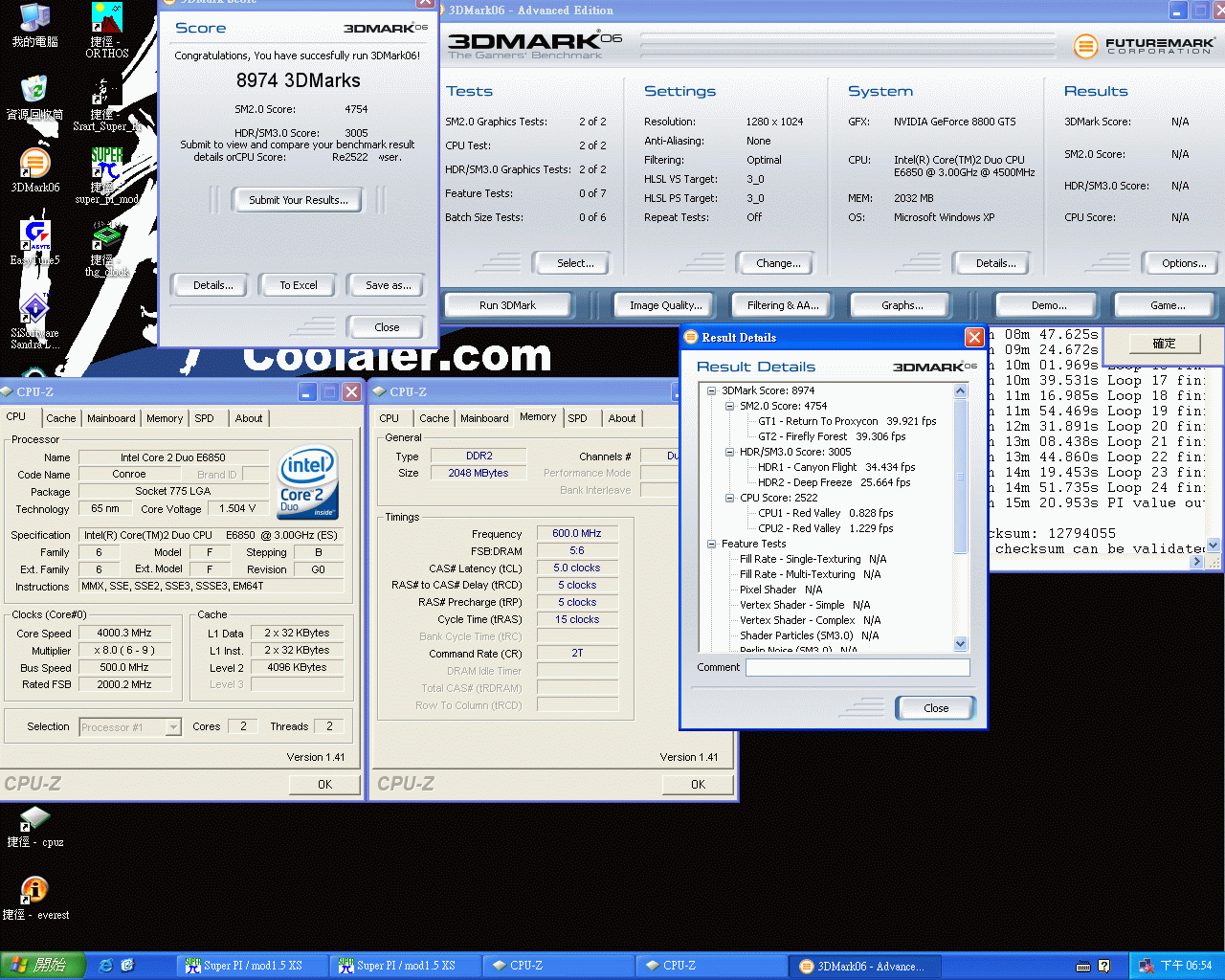Select Fill Rate - Single-Texturing row
Viewport: 1225px width, 980px height.
point(813,559)
